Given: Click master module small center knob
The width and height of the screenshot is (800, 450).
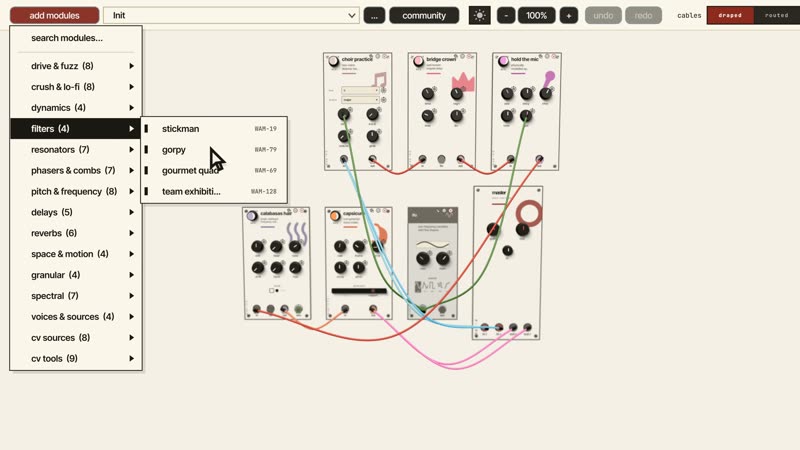Looking at the screenshot, I should pyautogui.click(x=507, y=251).
